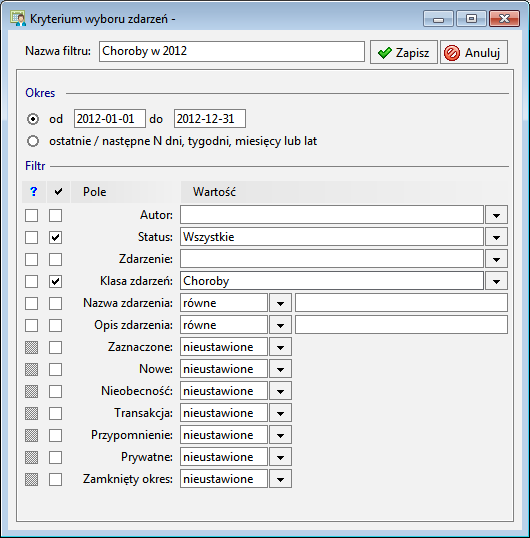Enable the Prywatne filter checkbox
The height and width of the screenshot is (538, 530).
(56, 457)
